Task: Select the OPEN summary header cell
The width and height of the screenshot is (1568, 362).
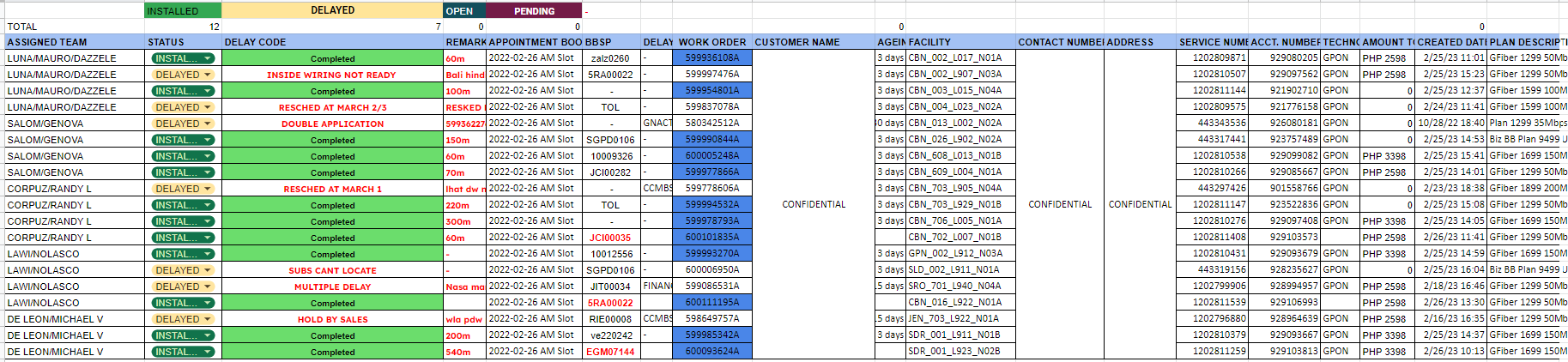Action: (x=464, y=10)
